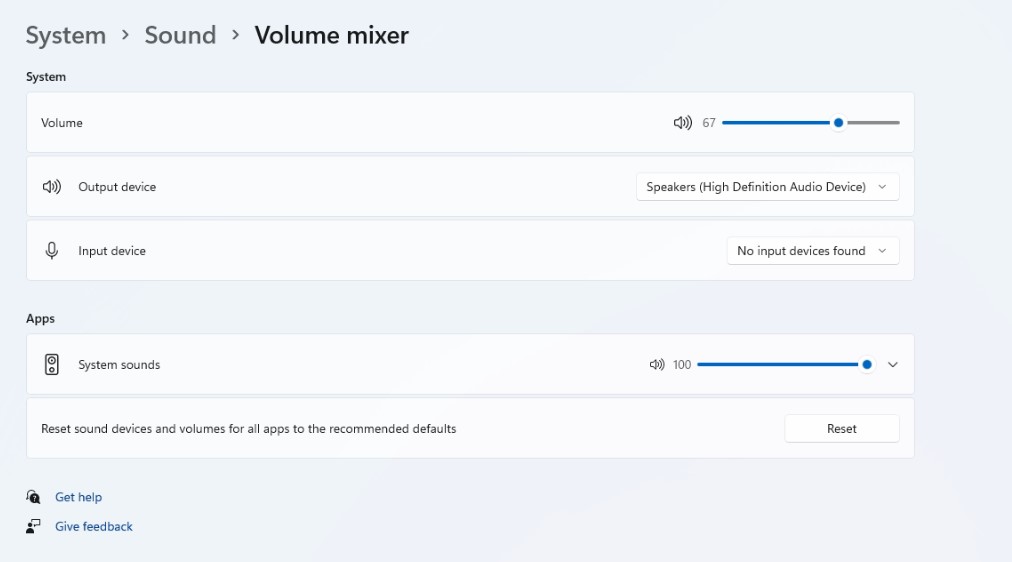
Task: Click the System sounds app icon
Action: click(x=52, y=365)
